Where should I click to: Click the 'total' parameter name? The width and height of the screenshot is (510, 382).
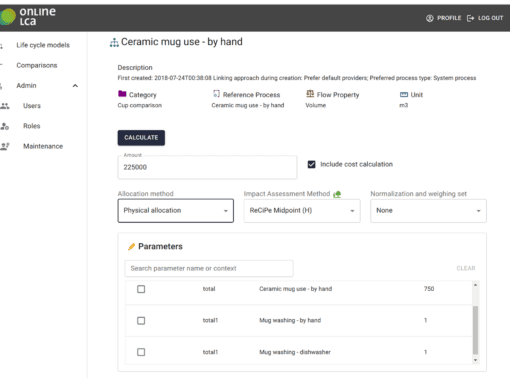(x=209, y=289)
